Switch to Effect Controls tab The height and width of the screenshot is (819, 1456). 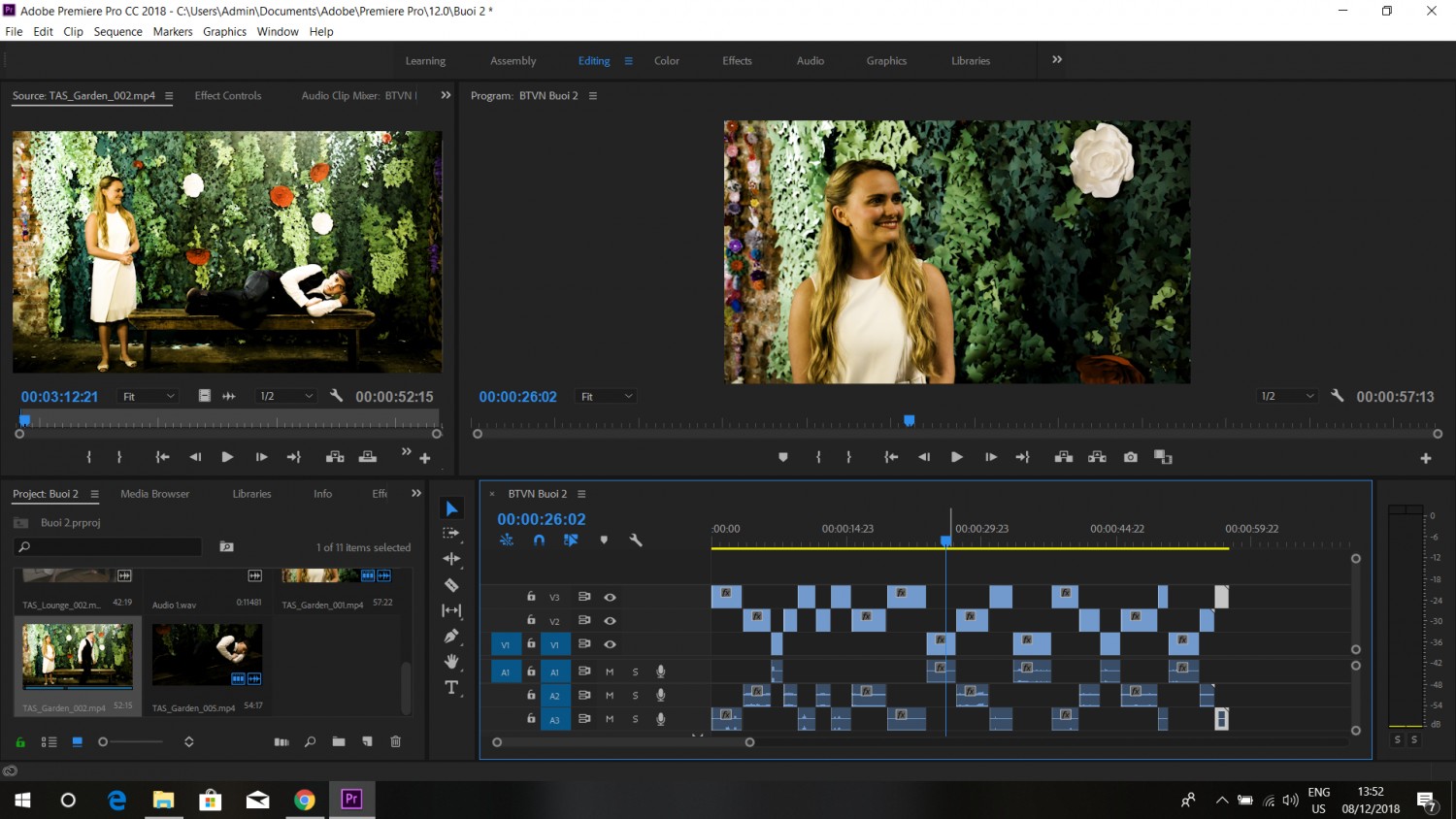click(x=228, y=95)
